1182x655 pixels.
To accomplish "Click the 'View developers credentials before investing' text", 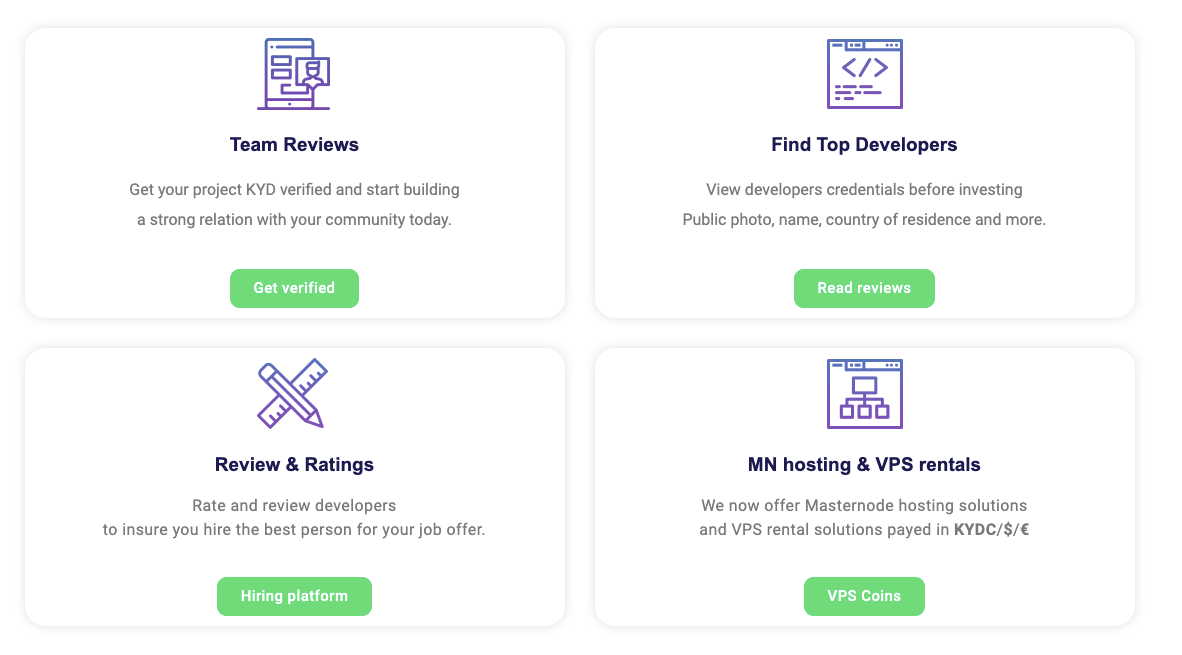I will point(864,190).
